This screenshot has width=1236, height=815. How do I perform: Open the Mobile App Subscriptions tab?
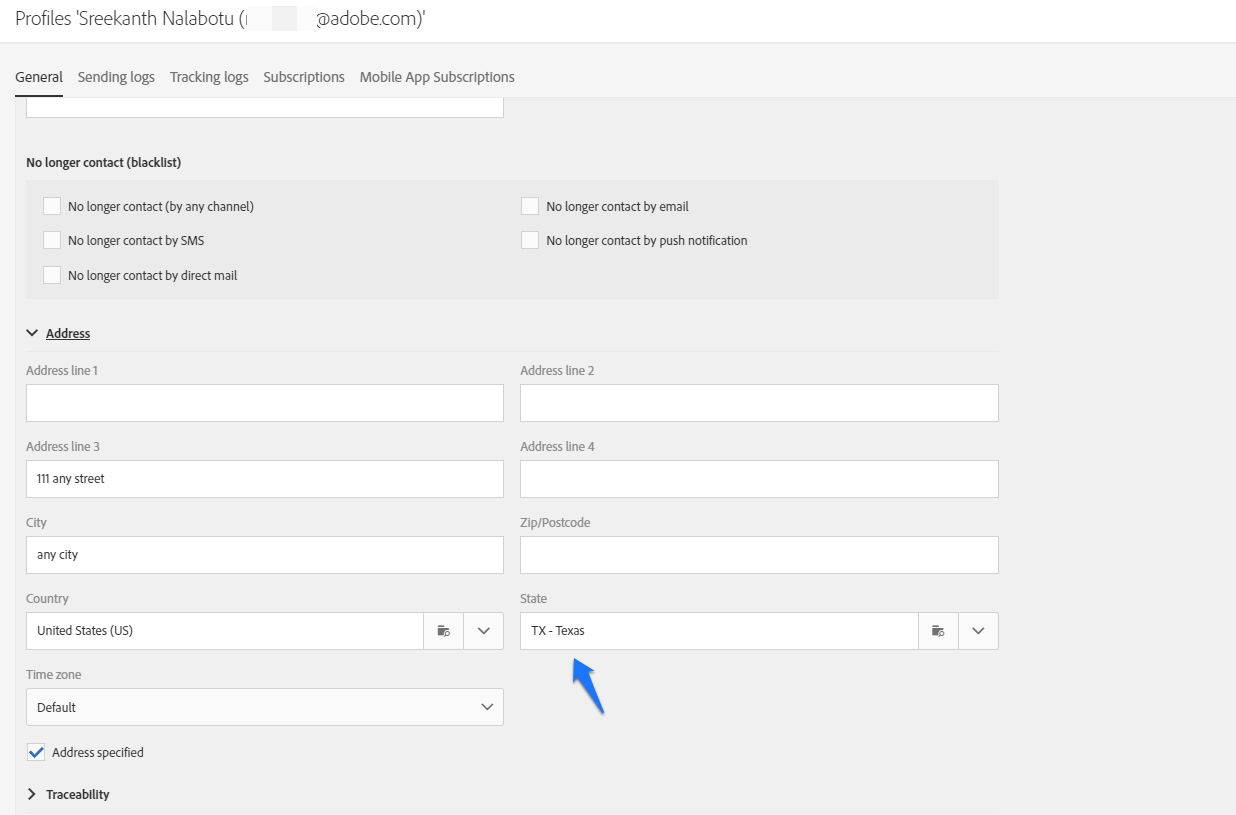[x=437, y=77]
